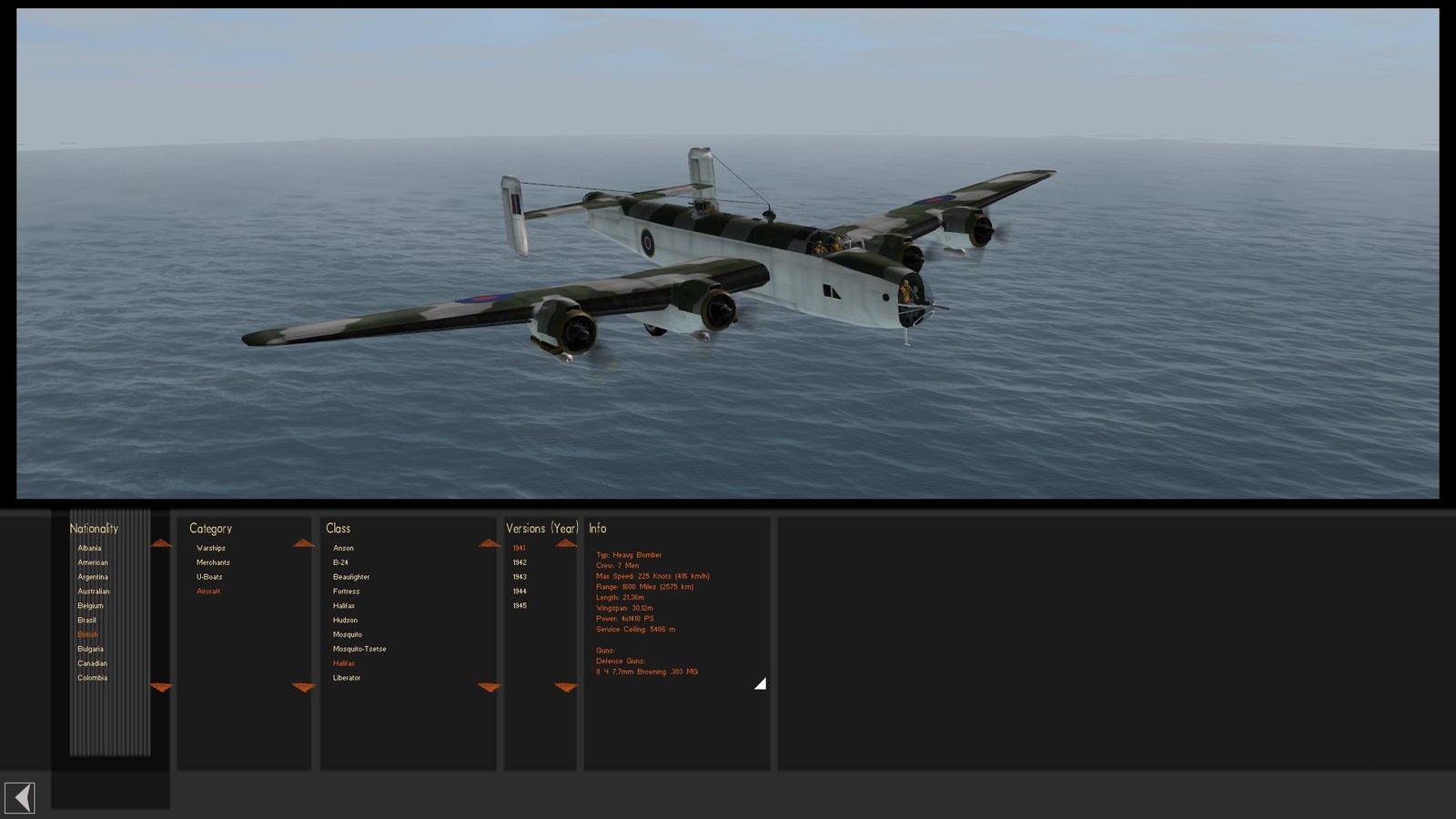Click the Versions (Year) down arrow
Image resolution: width=1456 pixels, height=819 pixels.
tap(566, 687)
